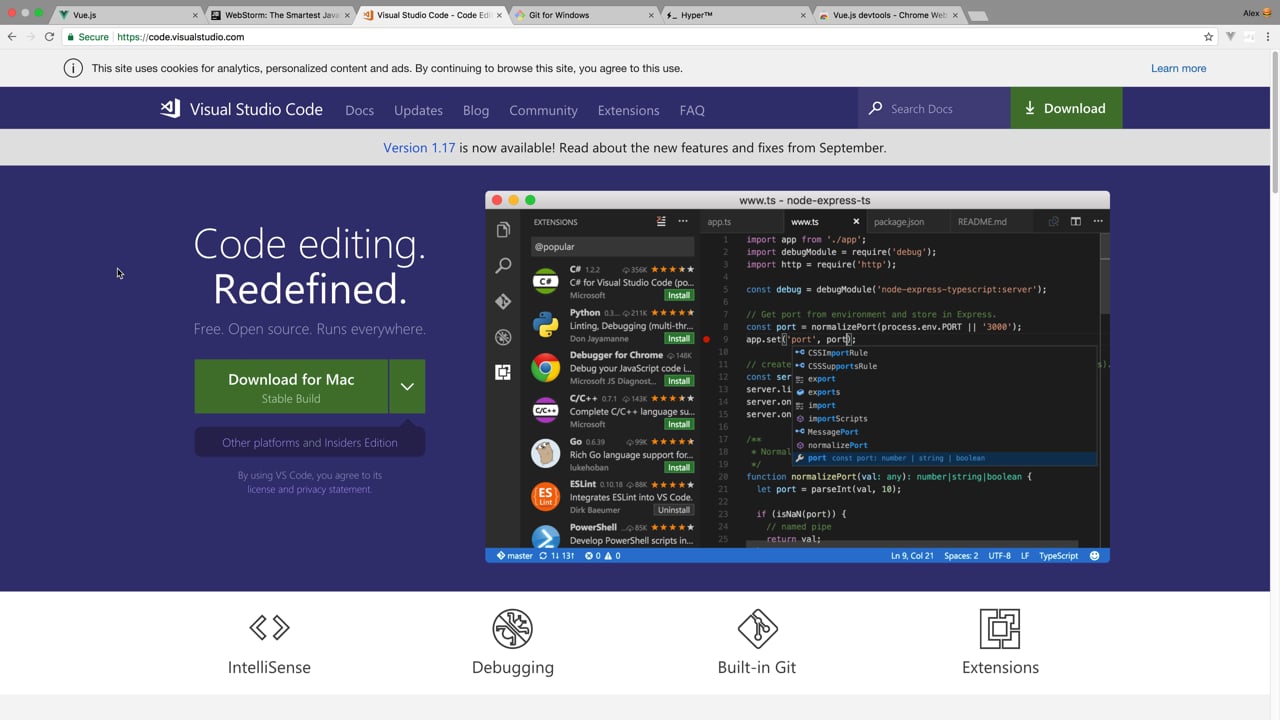Close the www.ts editor tab

point(856,222)
